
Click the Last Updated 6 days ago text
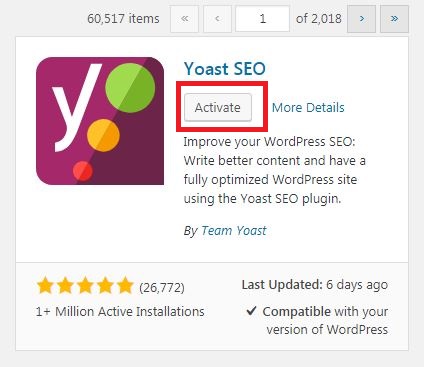[x=315, y=285]
